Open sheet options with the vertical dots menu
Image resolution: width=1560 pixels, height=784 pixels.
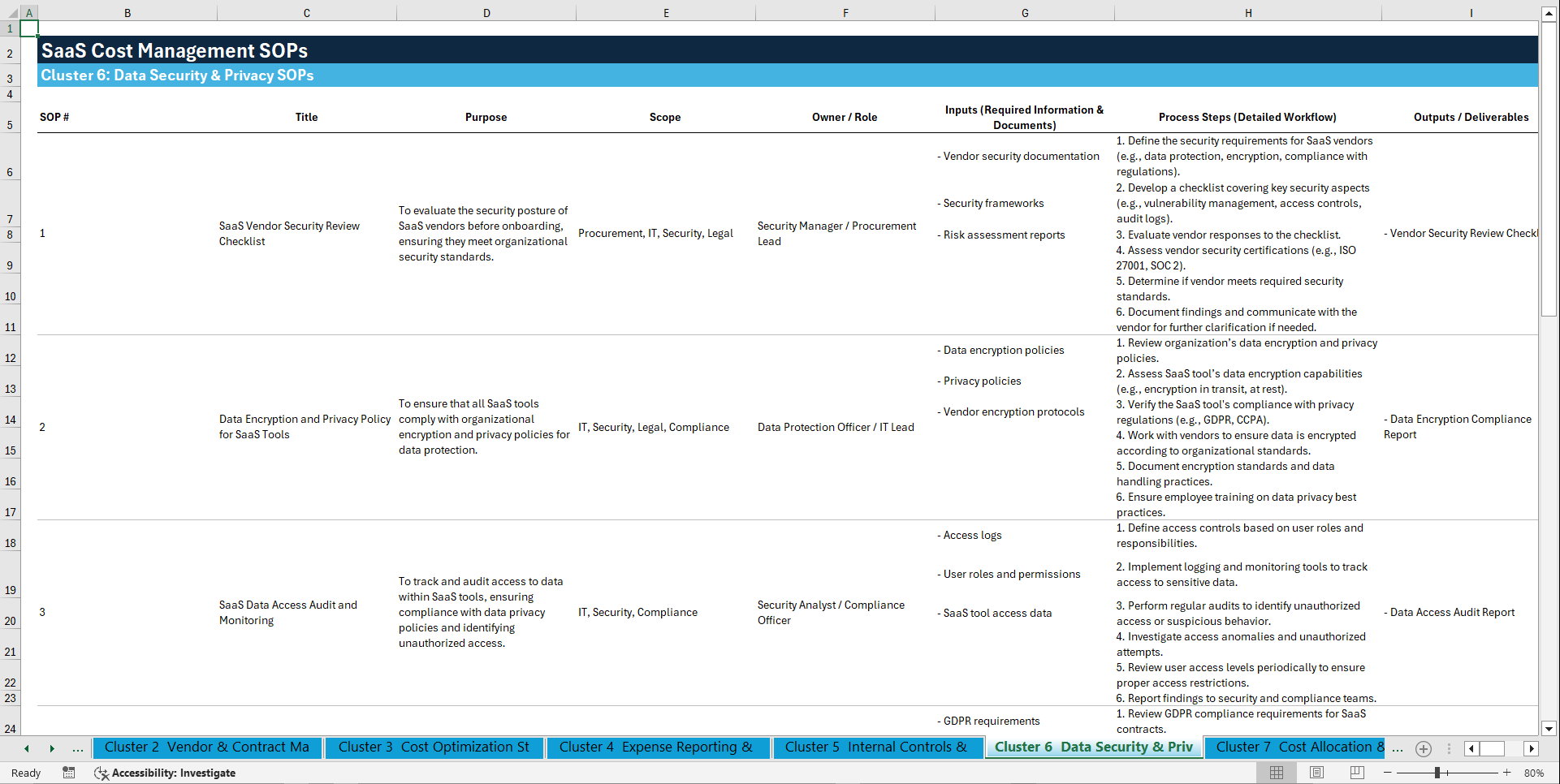click(x=1449, y=748)
